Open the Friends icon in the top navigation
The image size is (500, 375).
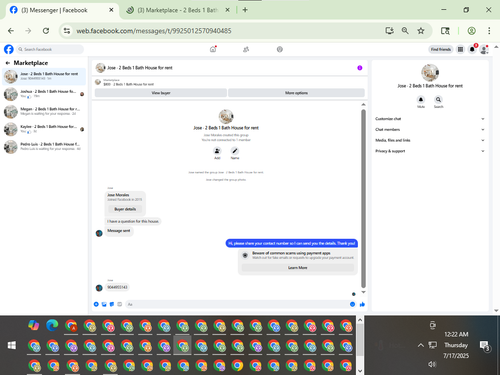pyautogui.click(x=246, y=49)
